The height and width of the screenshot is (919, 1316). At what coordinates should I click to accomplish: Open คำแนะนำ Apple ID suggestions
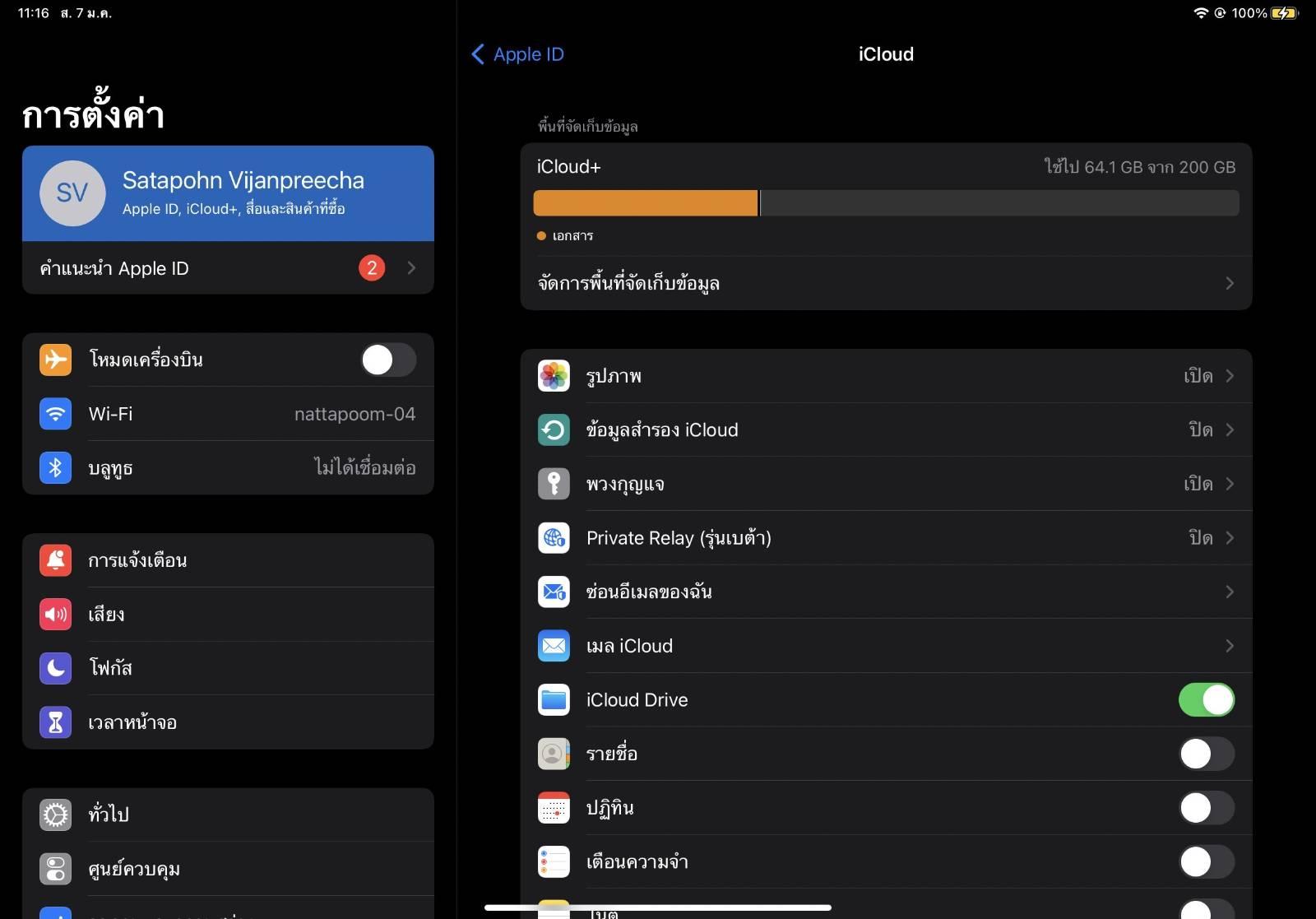point(228,267)
